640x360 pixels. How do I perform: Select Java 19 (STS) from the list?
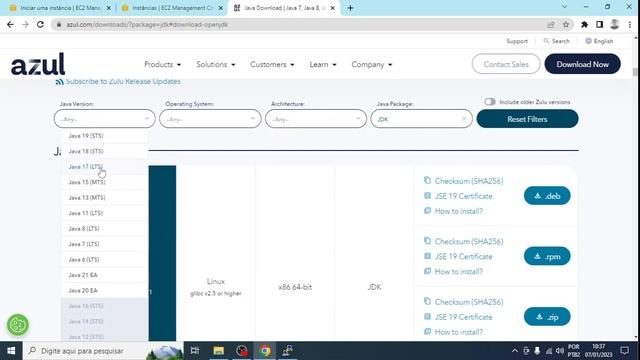(104, 136)
